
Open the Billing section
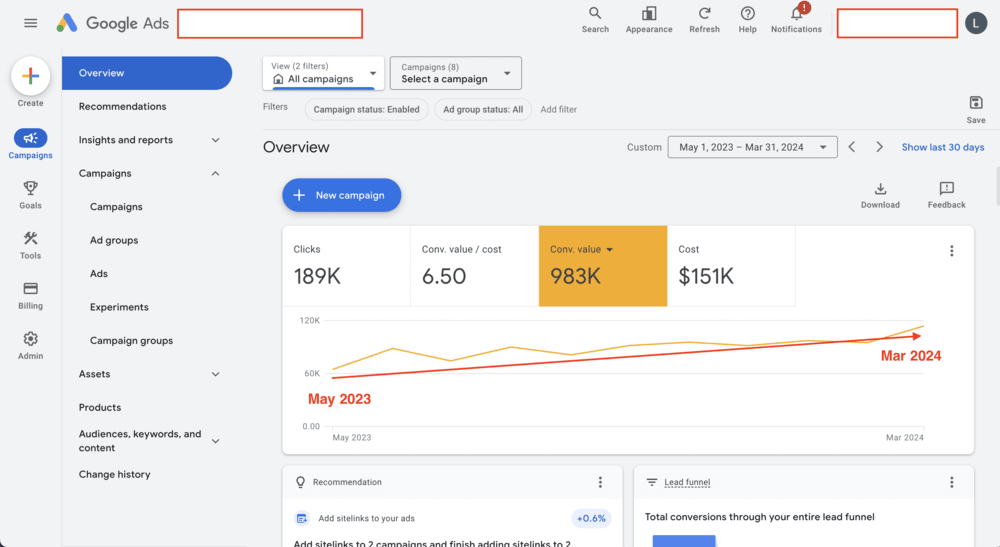(x=30, y=294)
